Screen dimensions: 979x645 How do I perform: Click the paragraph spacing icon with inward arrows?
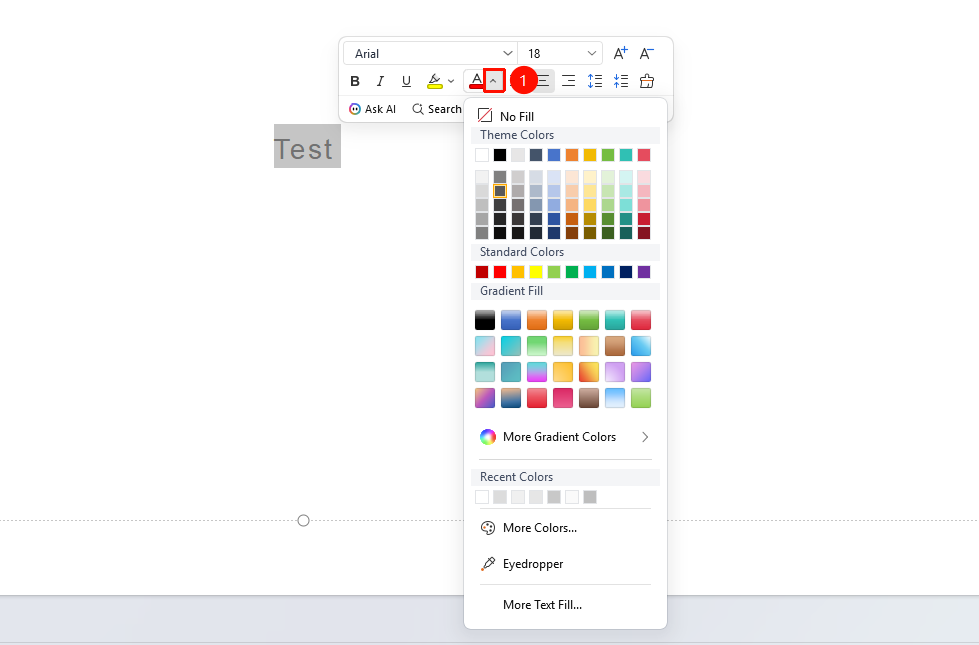pyautogui.click(x=621, y=81)
